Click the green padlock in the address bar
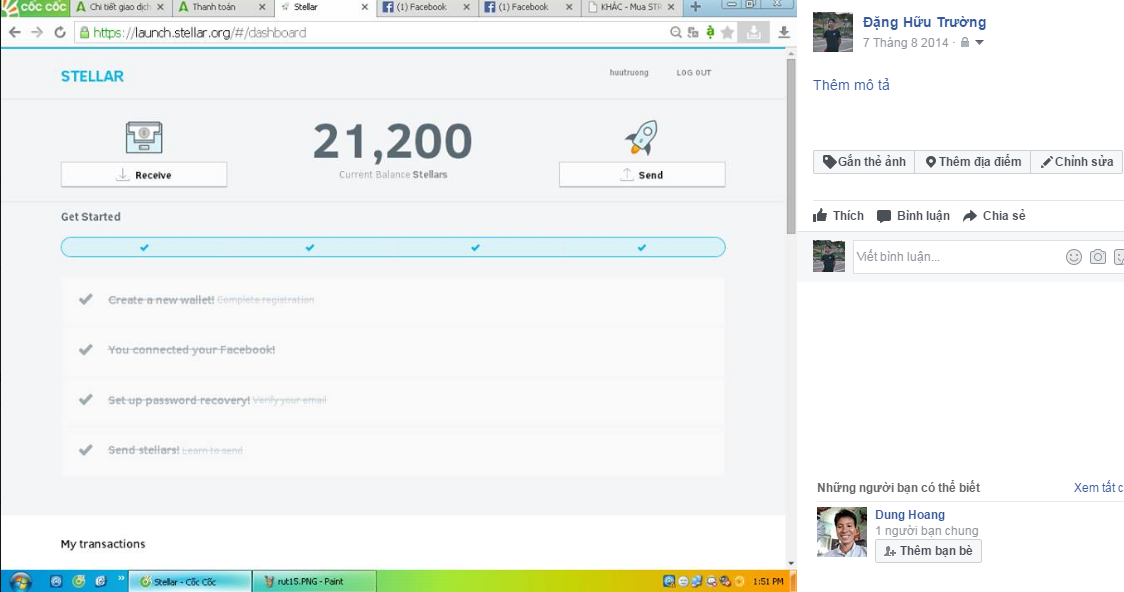Screen dimensions: 1124x592 tap(85, 32)
